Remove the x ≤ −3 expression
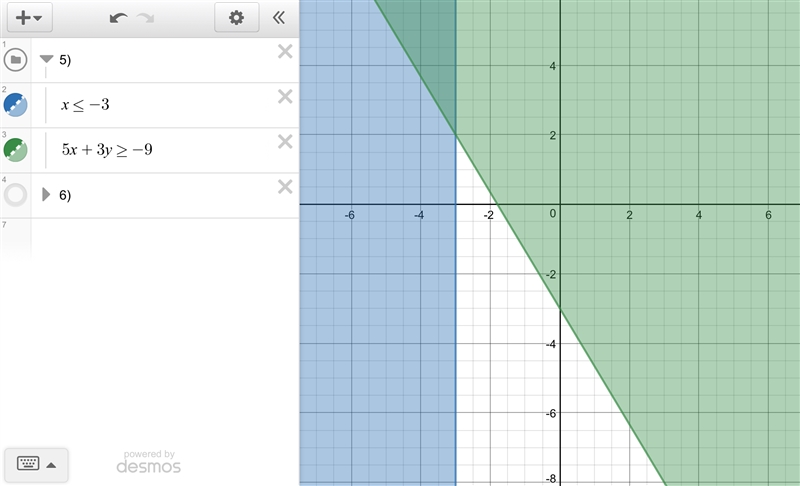 pyautogui.click(x=285, y=96)
